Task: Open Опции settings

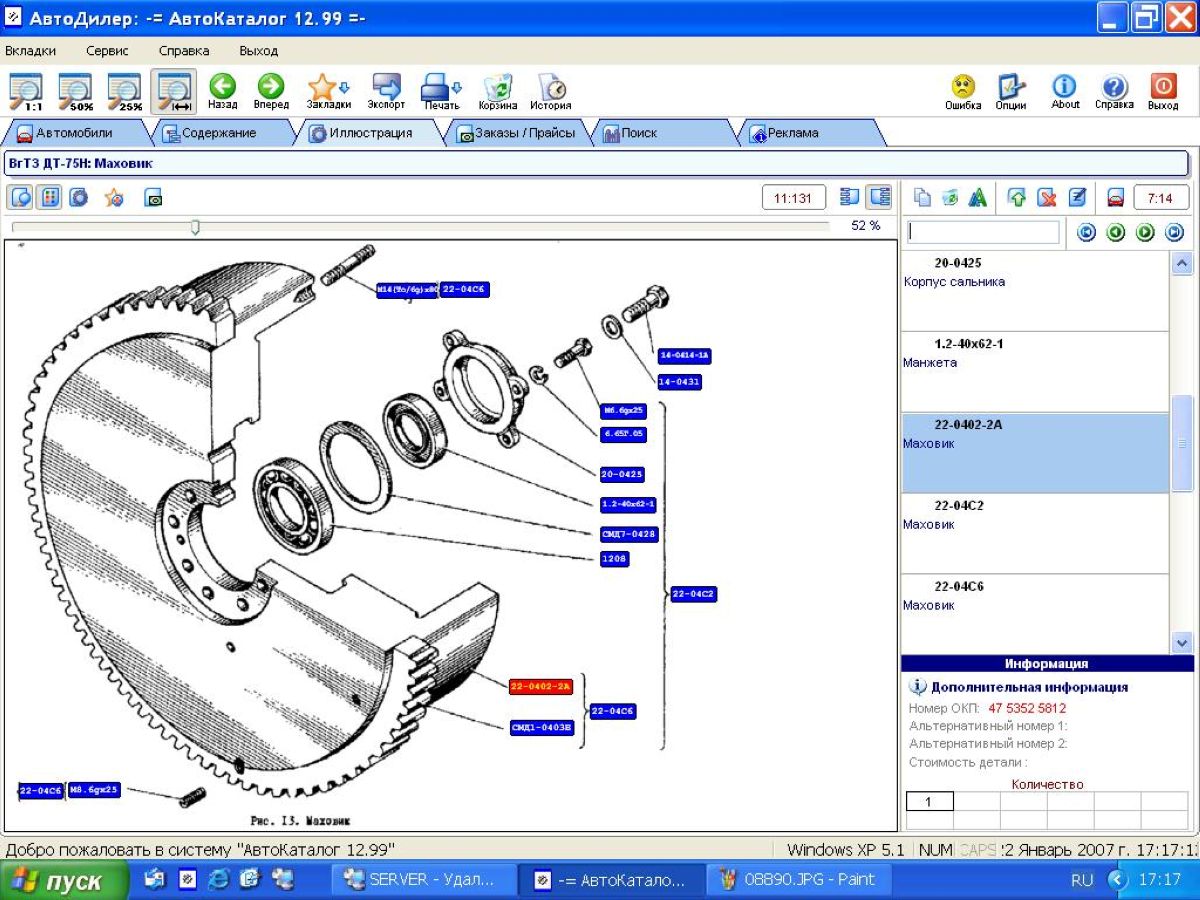Action: point(1011,90)
